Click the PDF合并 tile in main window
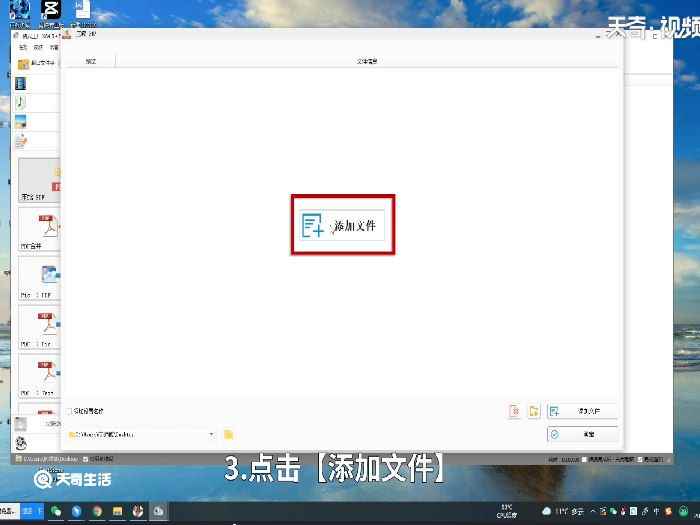 (39, 229)
